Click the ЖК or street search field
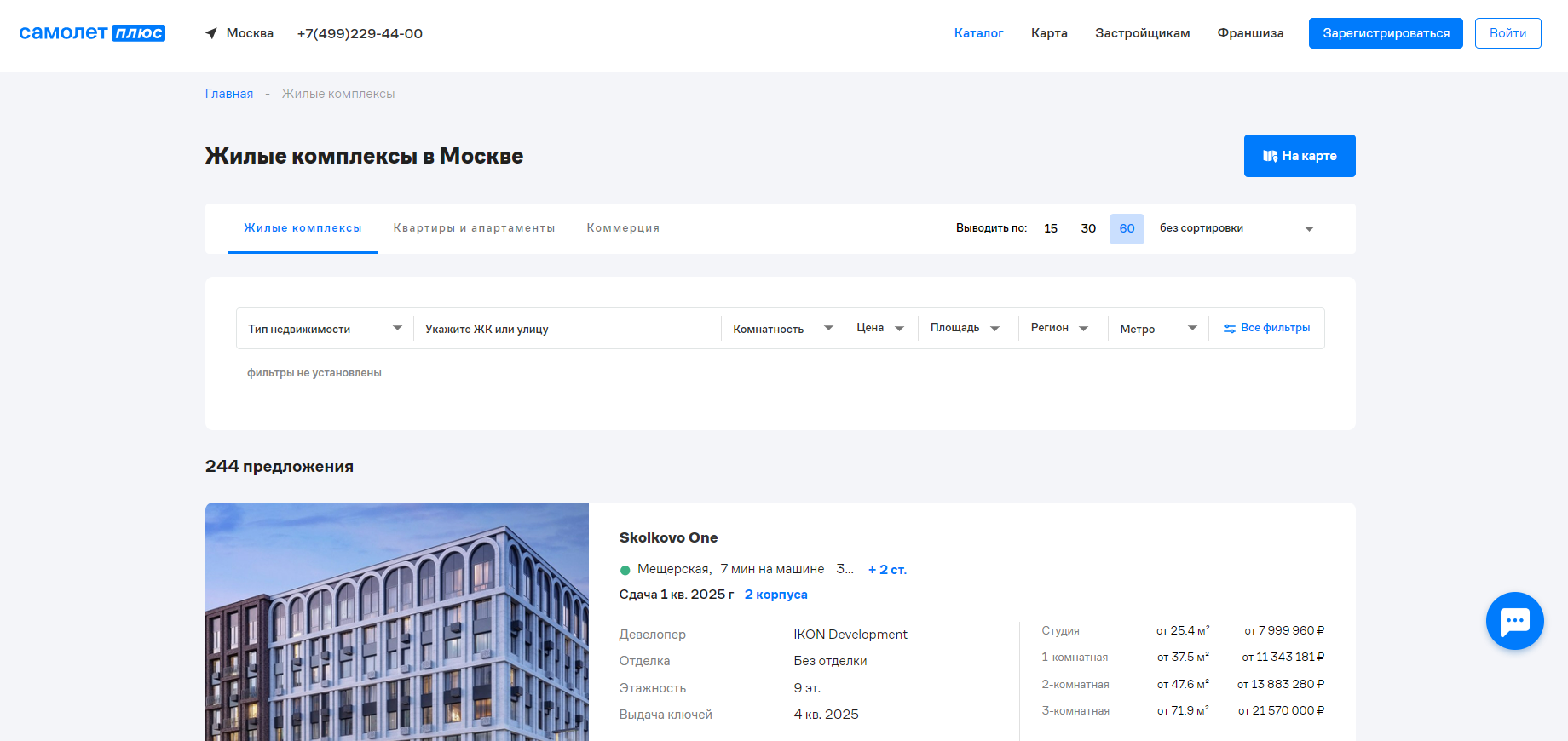Image resolution: width=1568 pixels, height=741 pixels. (567, 329)
